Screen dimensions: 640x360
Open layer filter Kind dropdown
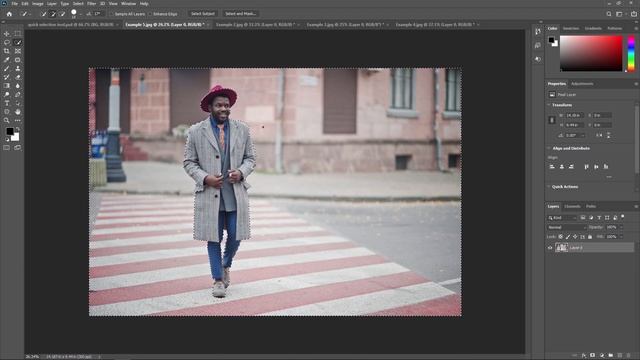[562, 218]
